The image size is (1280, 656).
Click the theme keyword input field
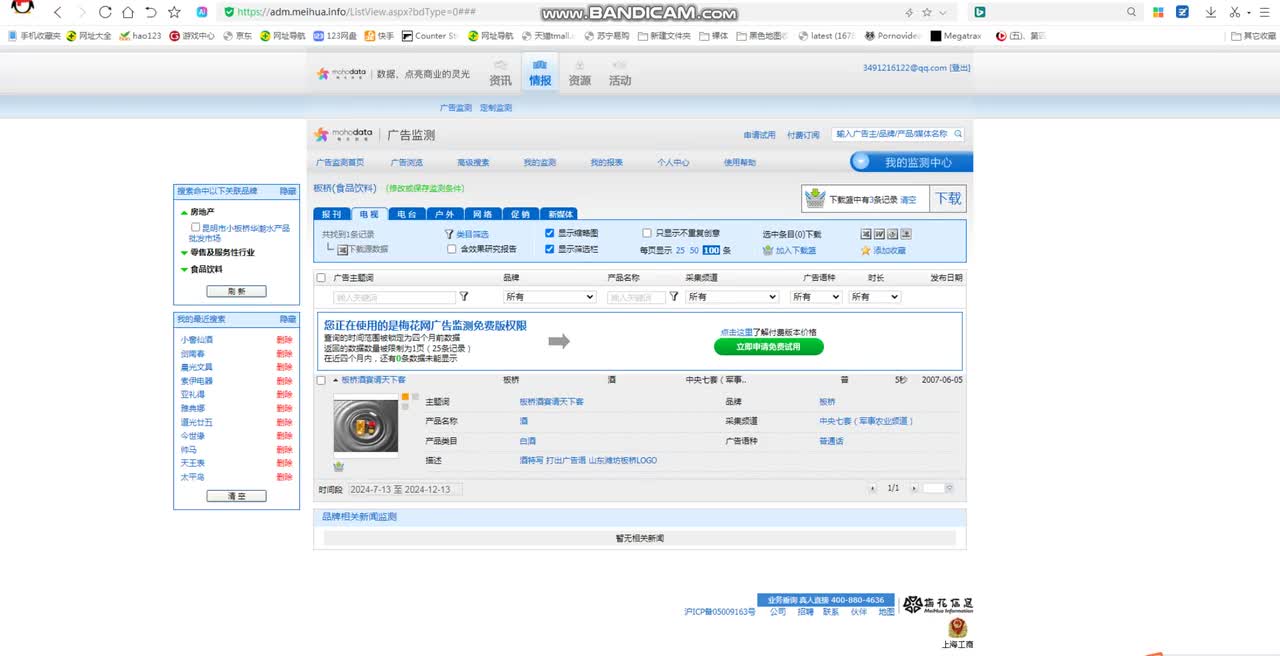tap(394, 297)
